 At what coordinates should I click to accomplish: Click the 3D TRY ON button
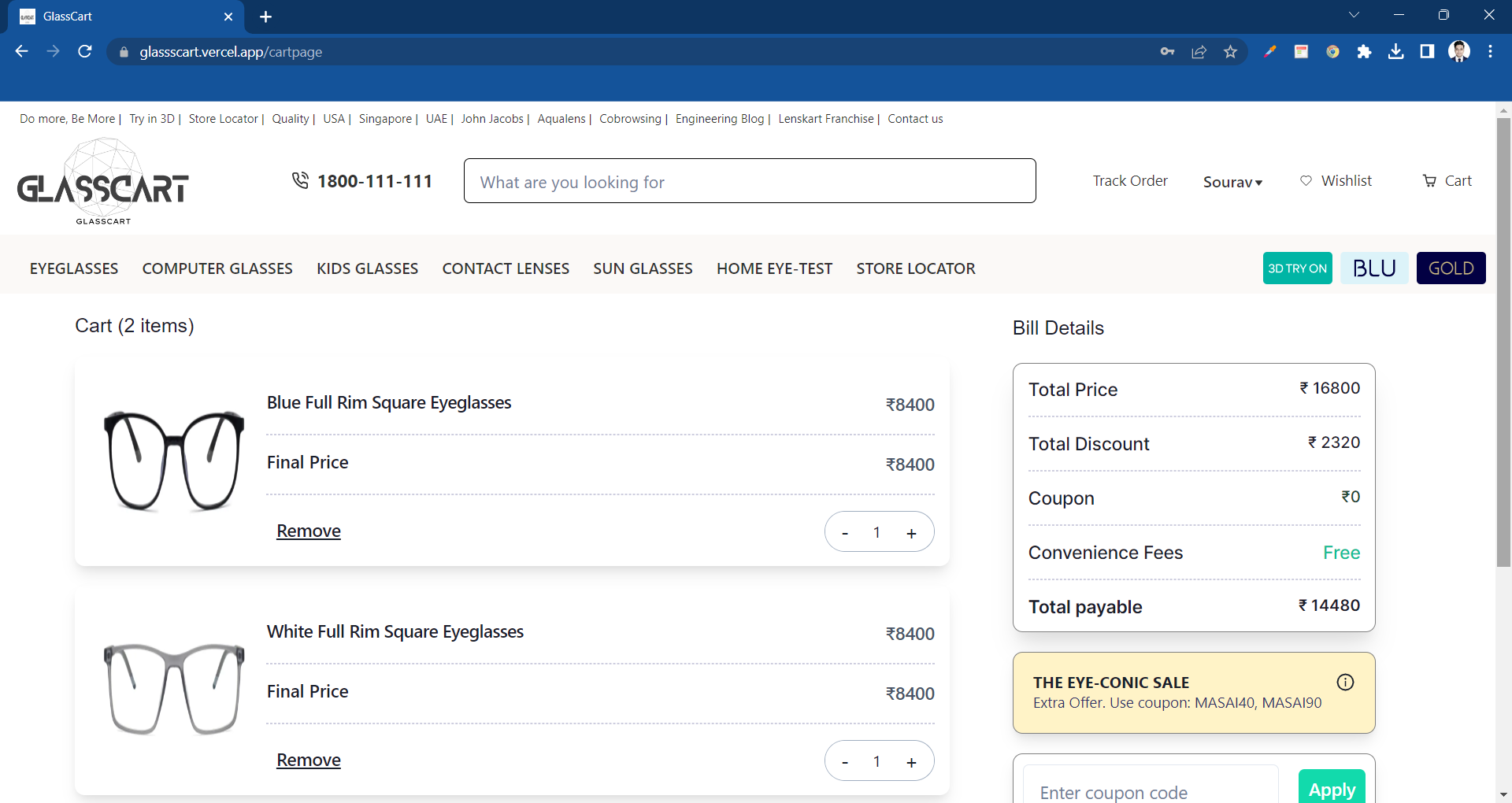(1297, 268)
